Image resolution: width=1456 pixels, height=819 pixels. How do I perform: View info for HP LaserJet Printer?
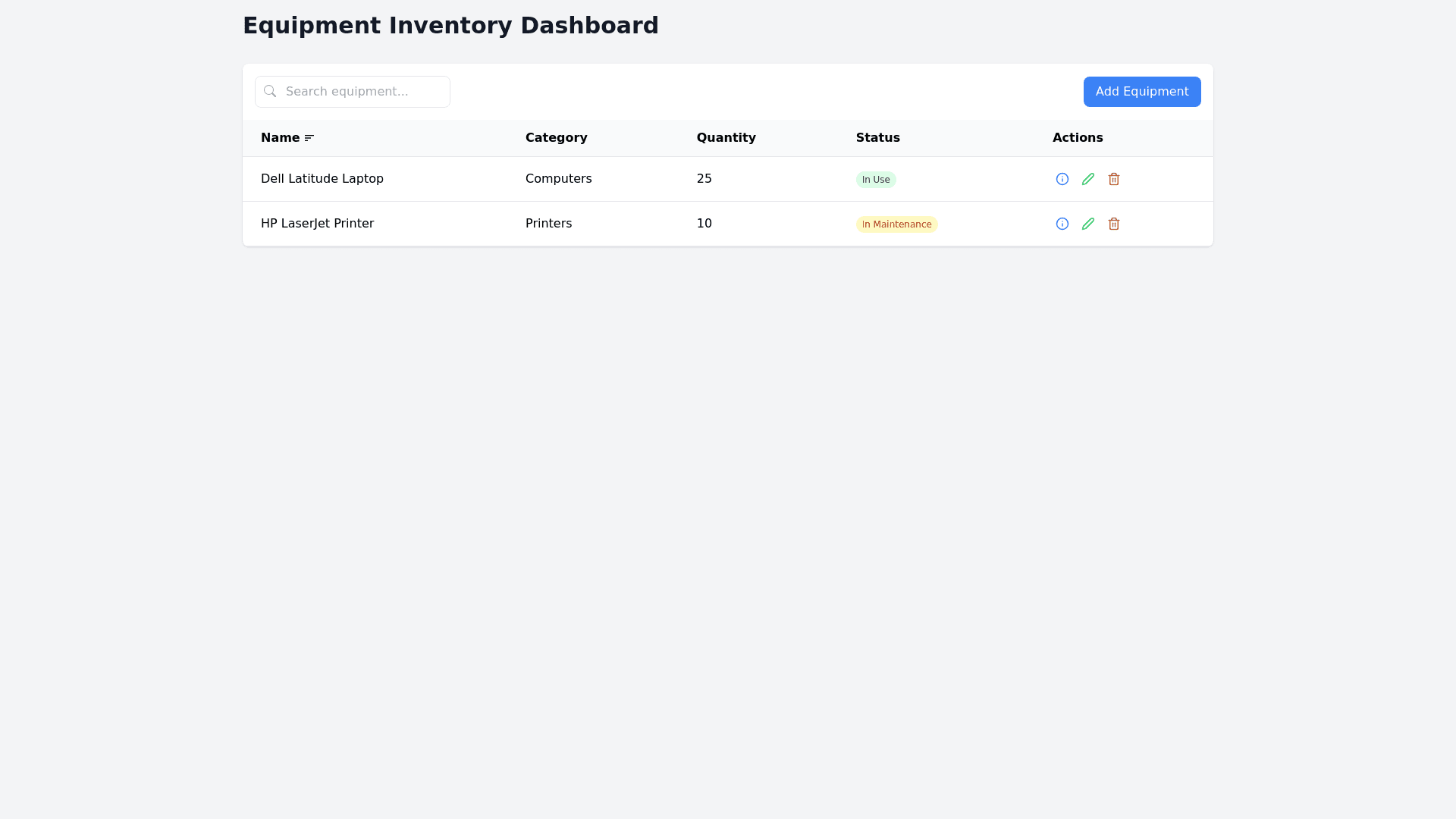click(x=1062, y=224)
